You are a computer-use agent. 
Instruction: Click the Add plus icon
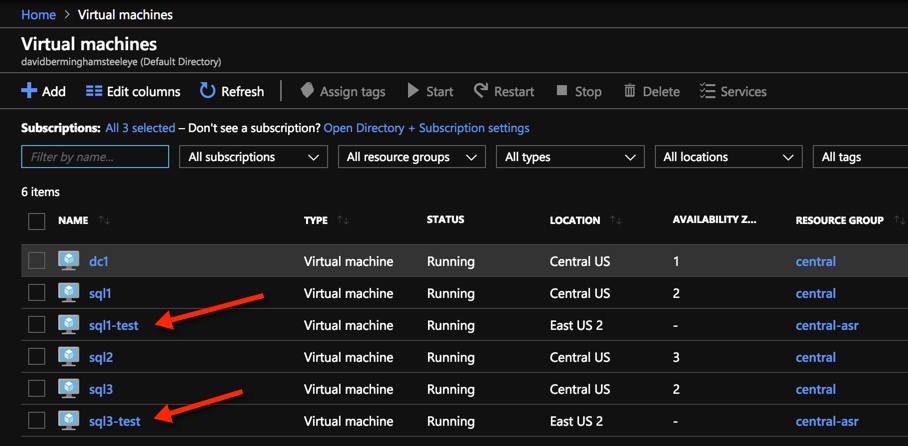(29, 91)
